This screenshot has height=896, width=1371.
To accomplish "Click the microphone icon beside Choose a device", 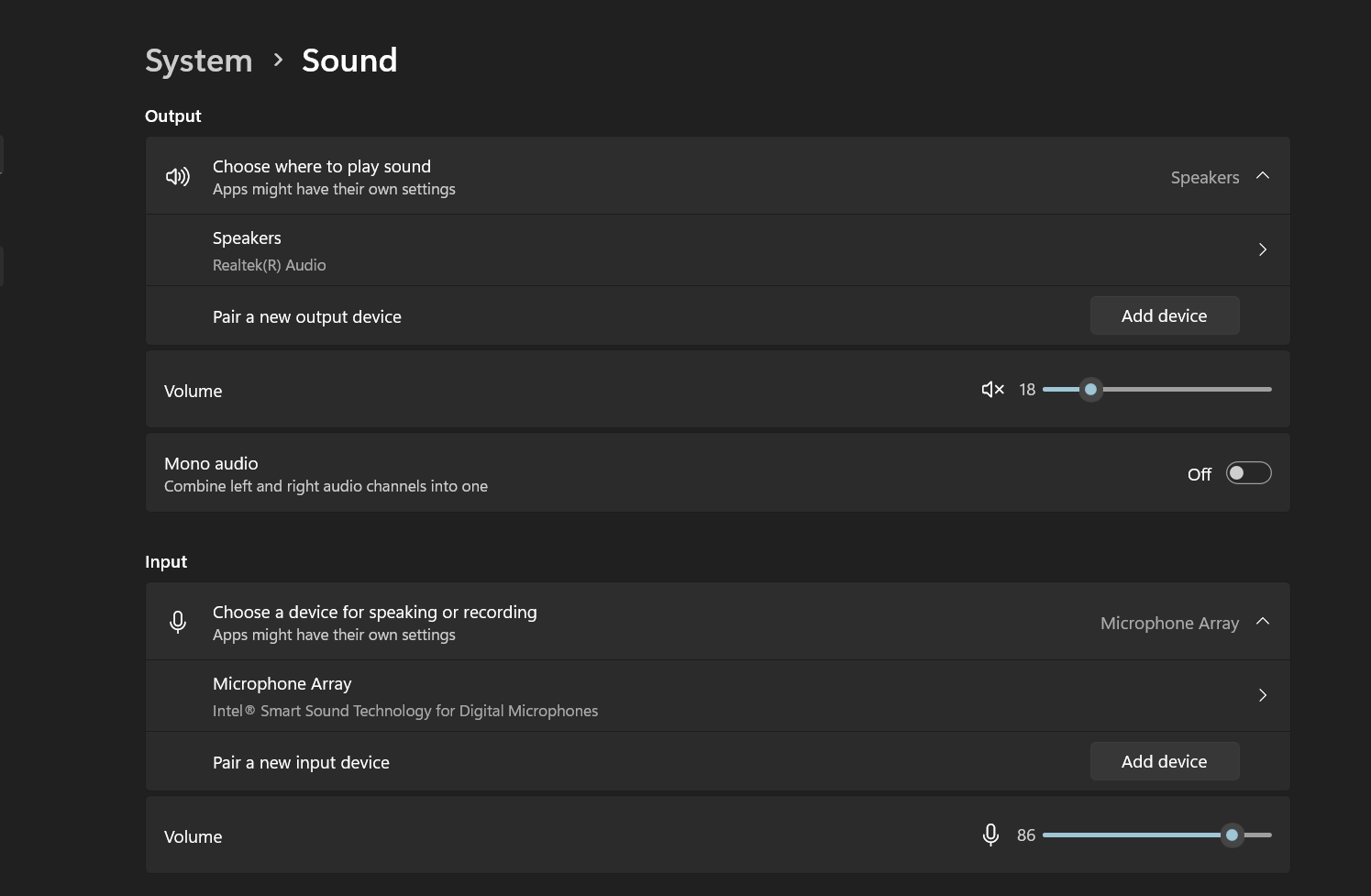I will (178, 622).
